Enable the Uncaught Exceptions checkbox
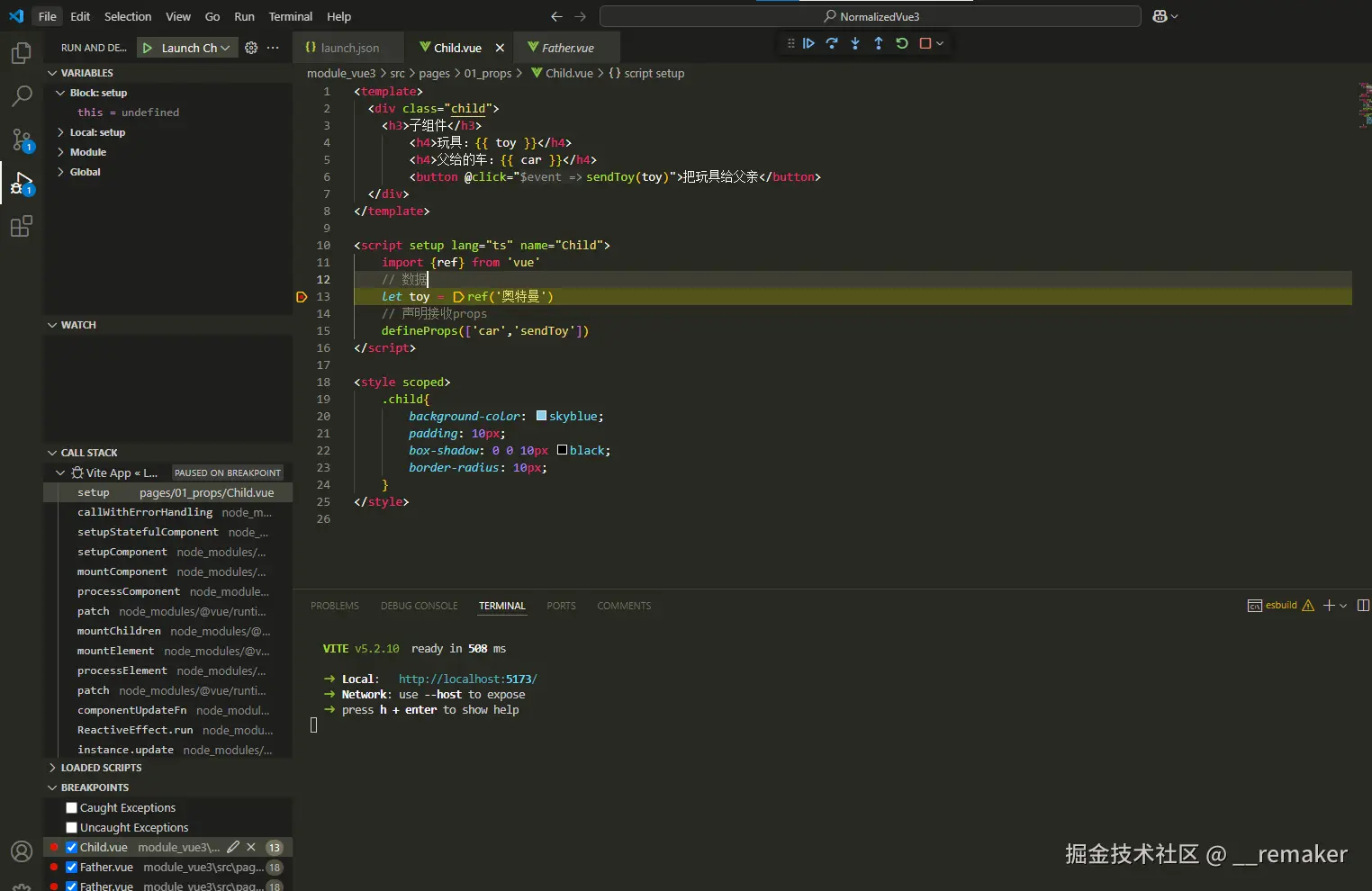This screenshot has height=891, width=1372. 72,828
